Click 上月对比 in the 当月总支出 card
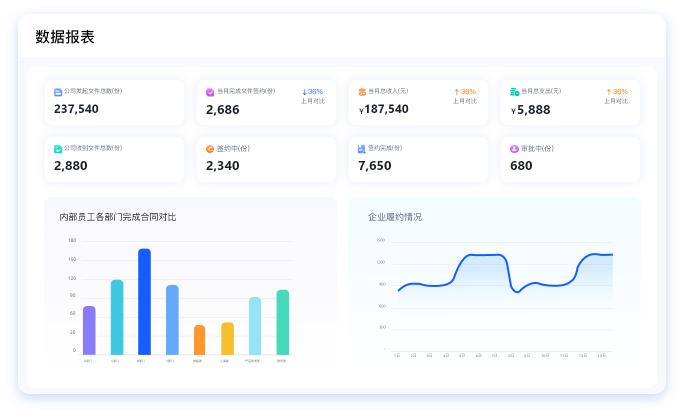The height and width of the screenshot is (416, 684). (x=616, y=101)
